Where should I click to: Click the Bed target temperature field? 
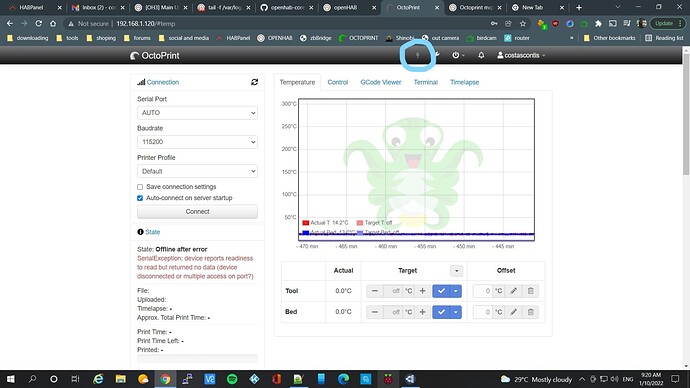pos(393,312)
